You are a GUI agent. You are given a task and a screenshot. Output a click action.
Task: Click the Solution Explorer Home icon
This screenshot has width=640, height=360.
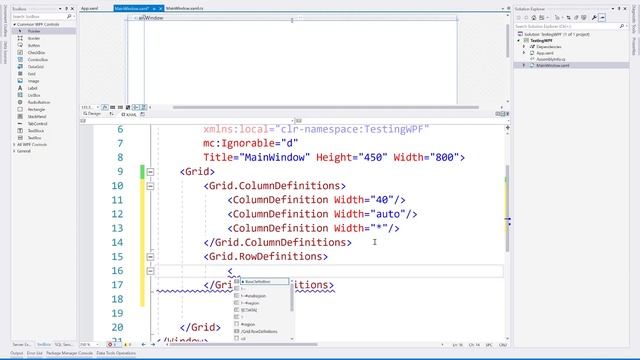coord(533,18)
